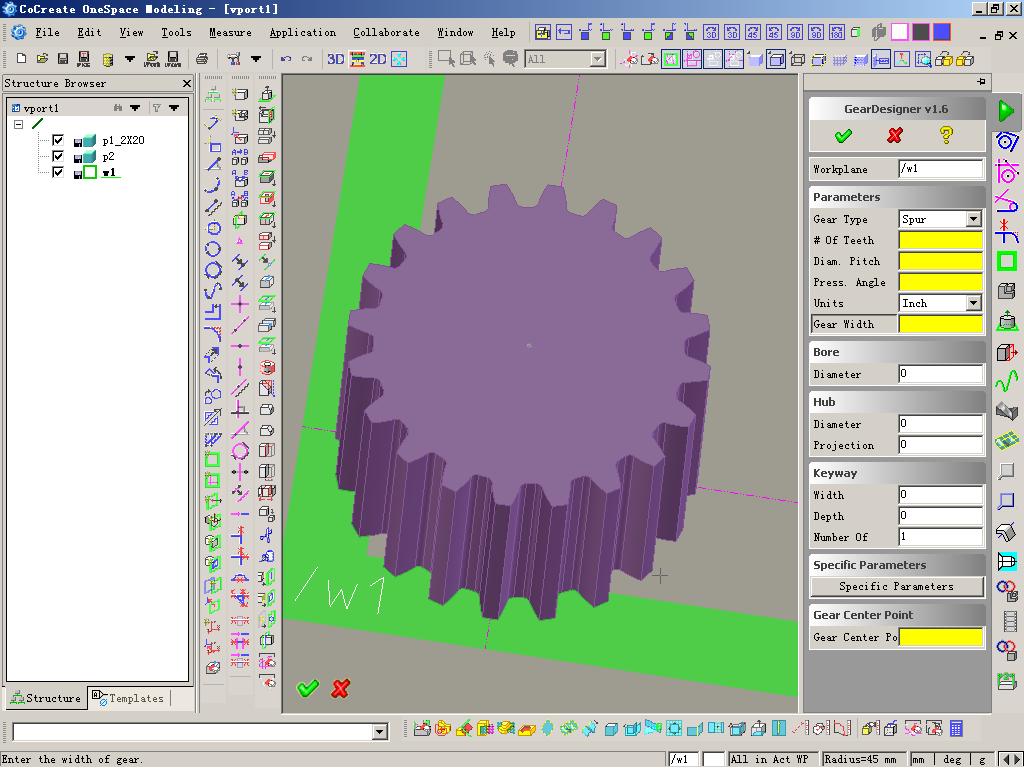Open dropdown arrow next to tools icon
This screenshot has height=768, width=1024.
click(x=256, y=59)
